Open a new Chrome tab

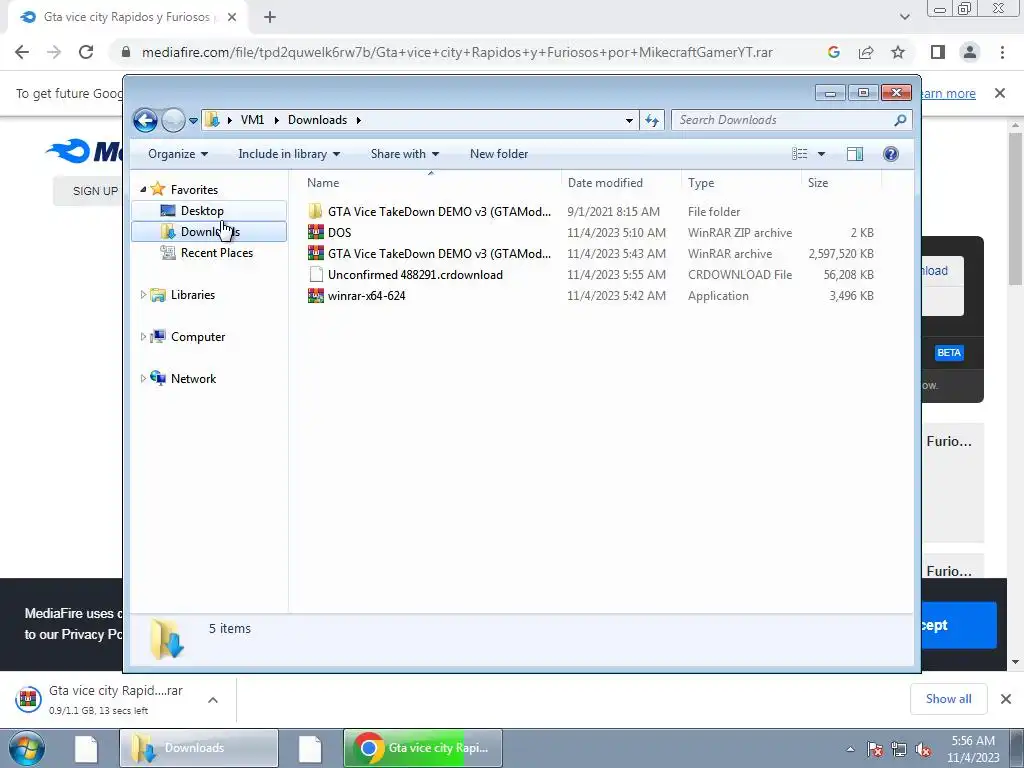click(270, 18)
